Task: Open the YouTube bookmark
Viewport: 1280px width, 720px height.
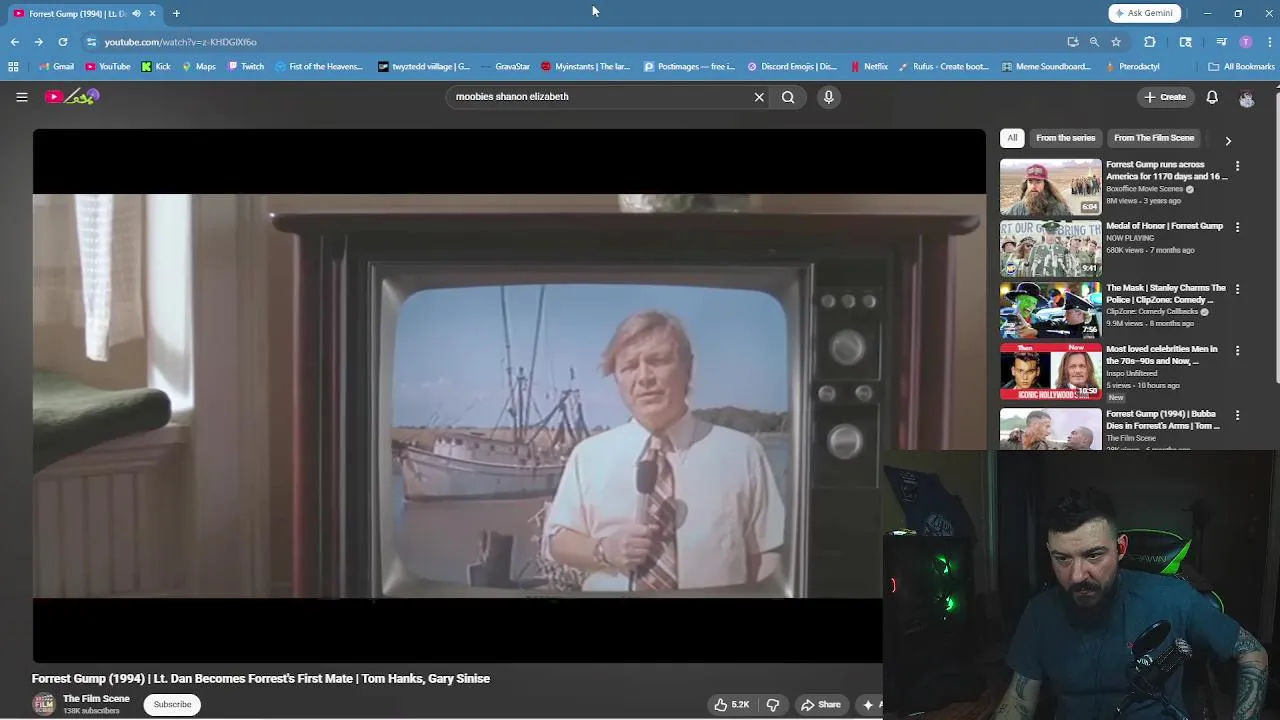Action: (x=108, y=67)
